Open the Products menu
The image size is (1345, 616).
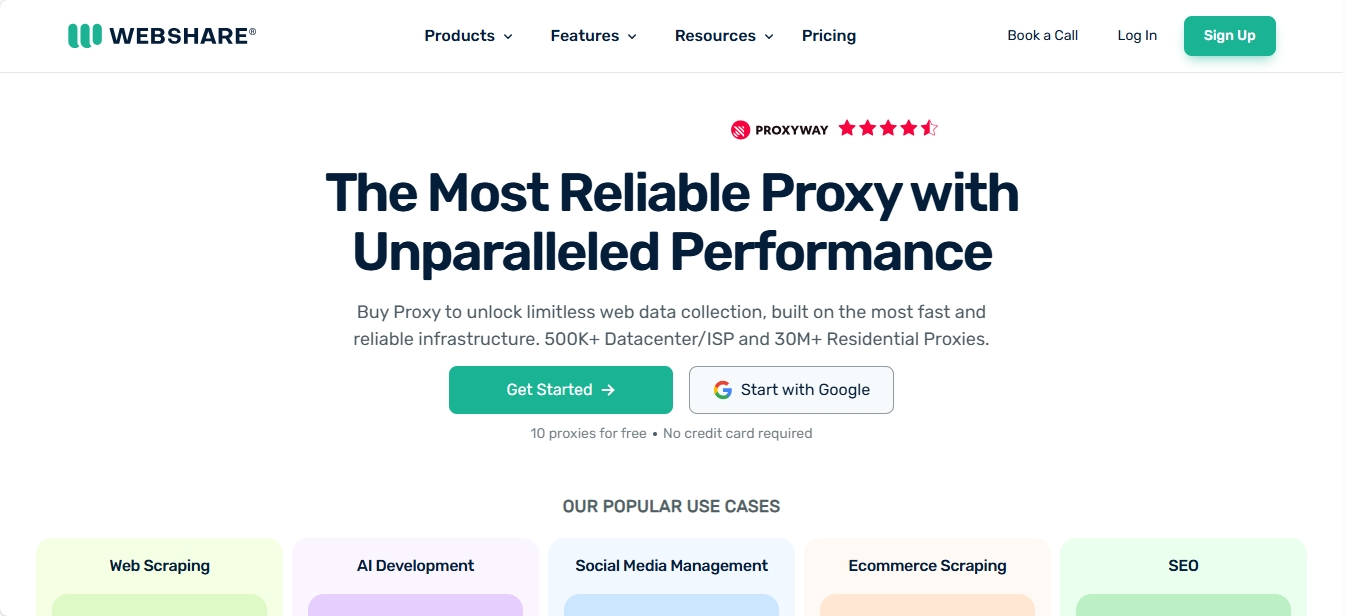(x=468, y=36)
